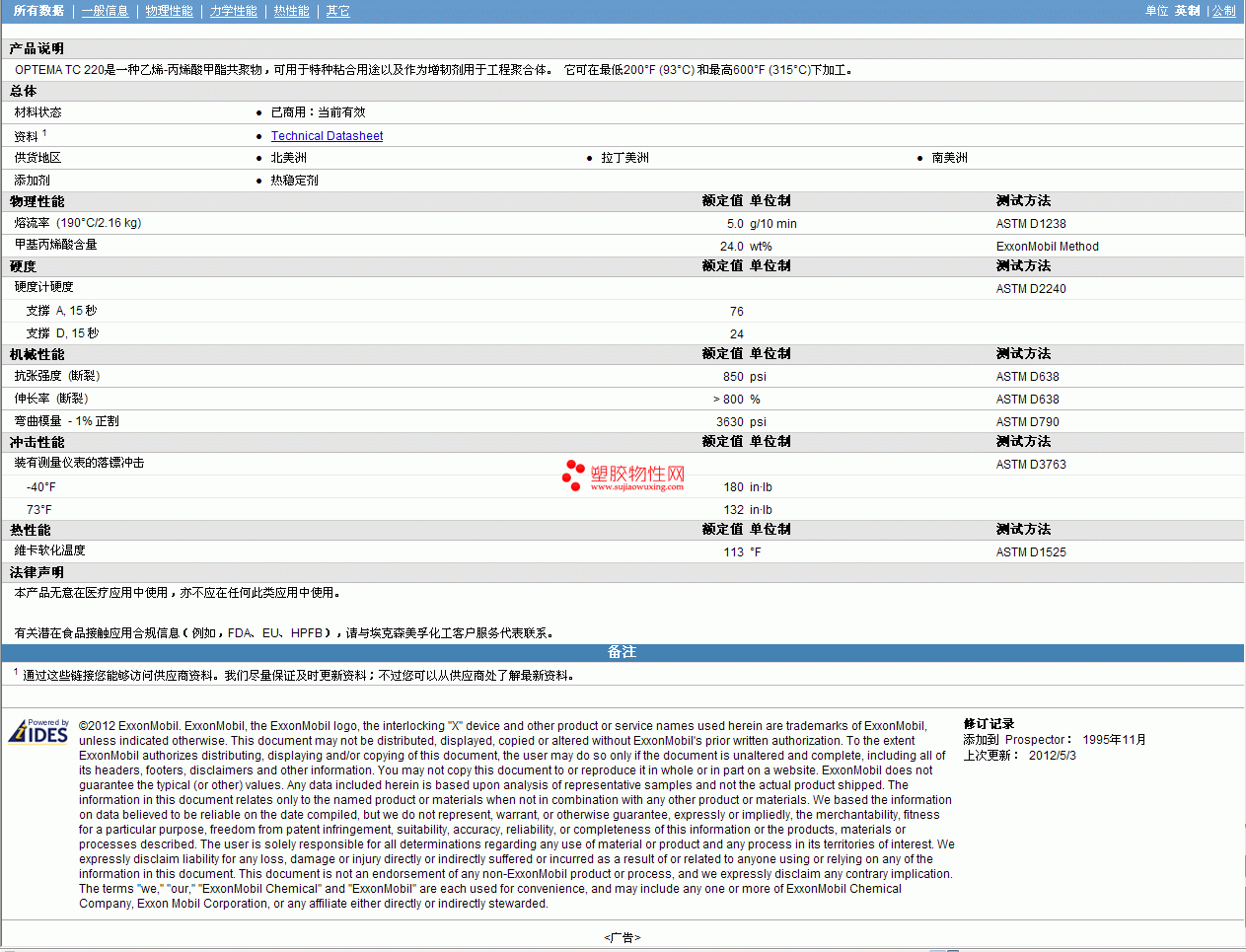Open the 一般信息 tab

click(x=105, y=11)
